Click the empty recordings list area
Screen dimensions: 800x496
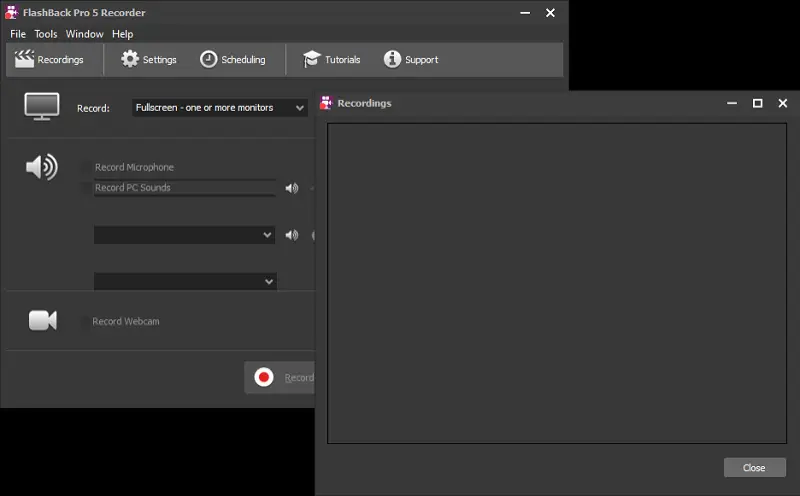[x=557, y=283]
